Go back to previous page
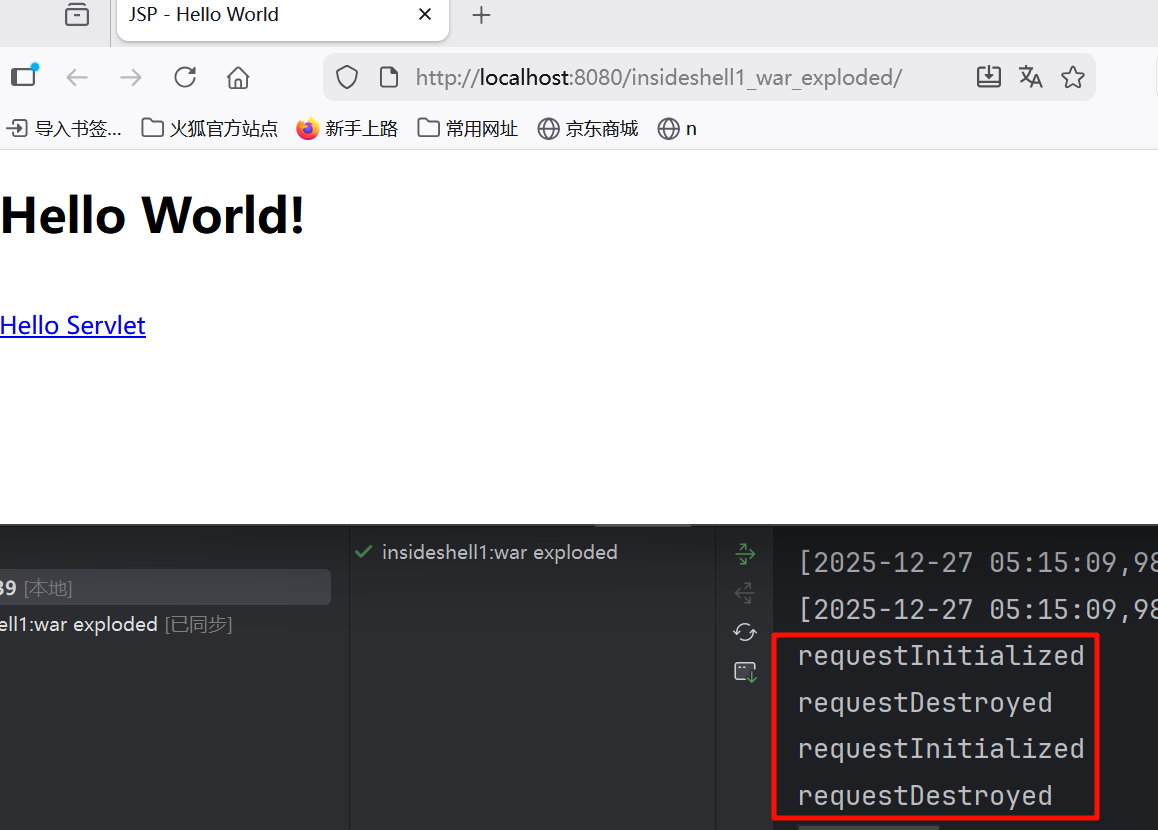The height and width of the screenshot is (830, 1158). point(77,77)
